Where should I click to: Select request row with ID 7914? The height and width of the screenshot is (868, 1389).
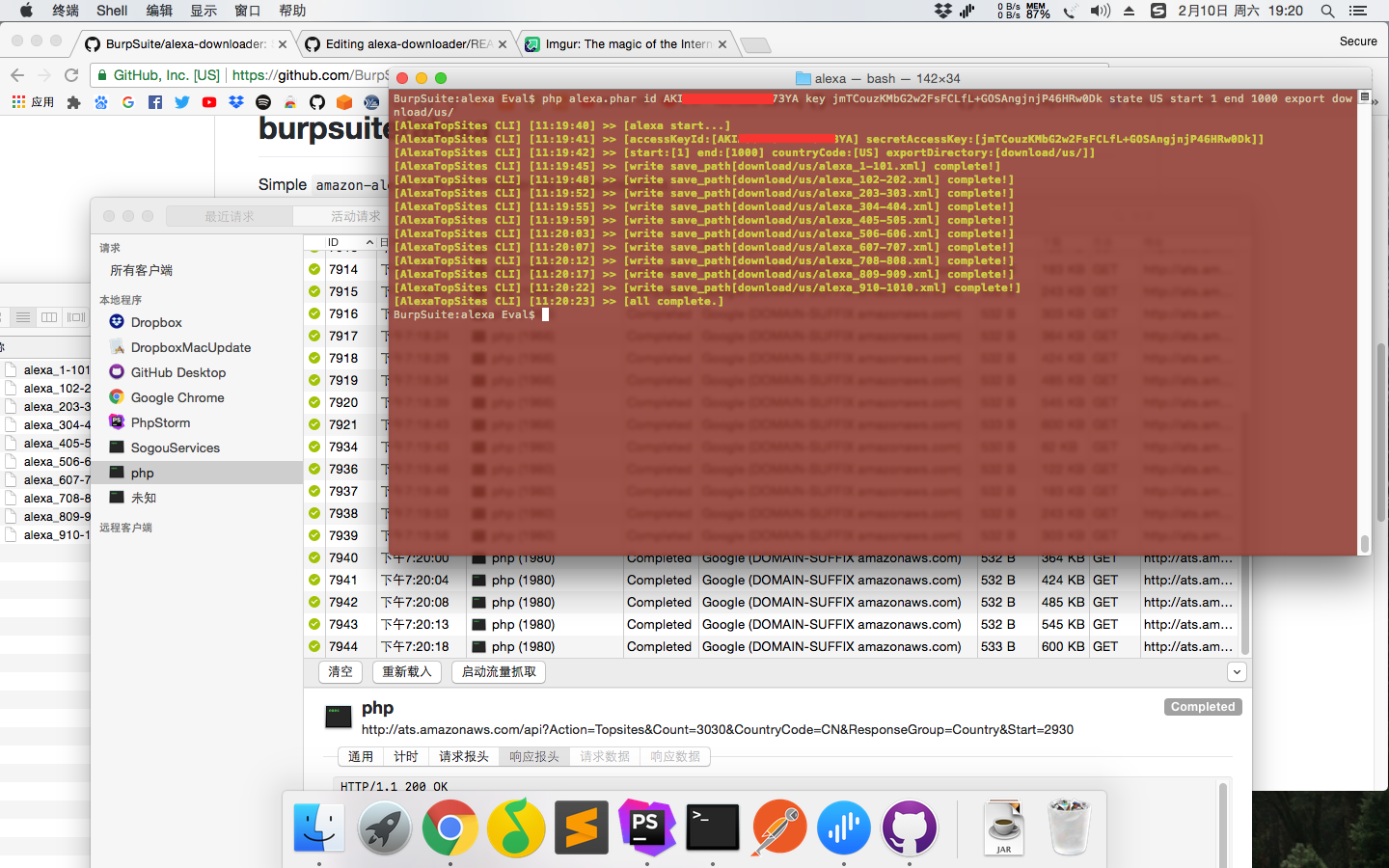click(347, 269)
